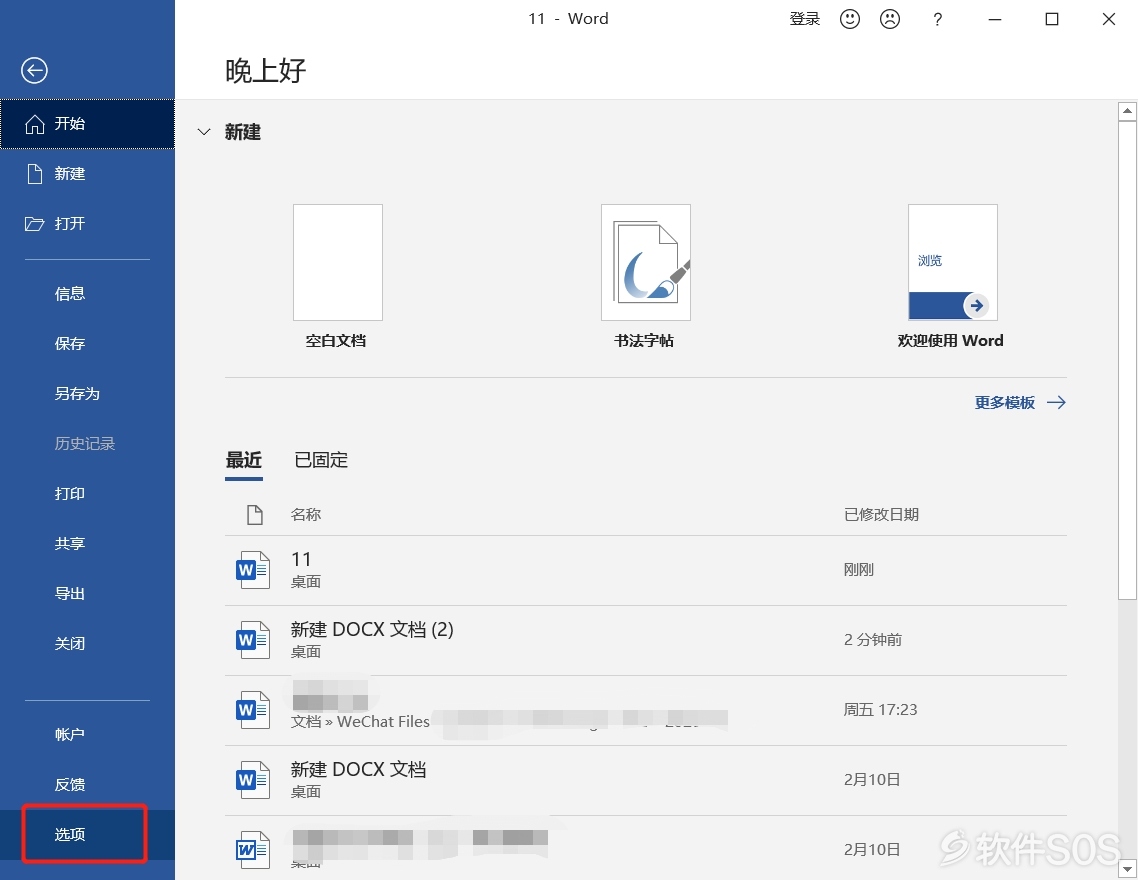The width and height of the screenshot is (1138, 880).
Task: Open help with the question mark icon
Action: point(937,20)
